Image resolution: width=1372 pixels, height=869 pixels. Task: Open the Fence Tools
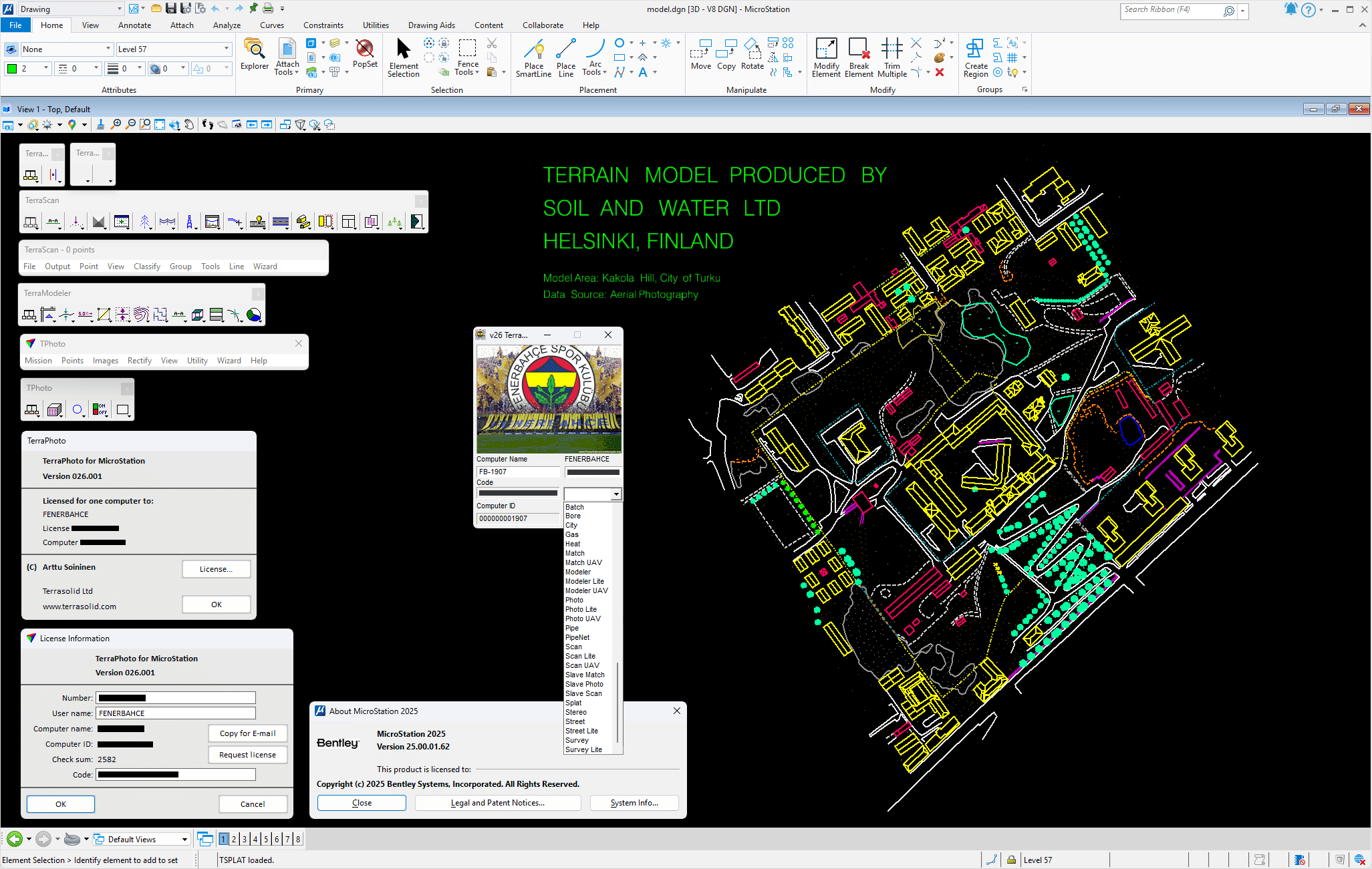467,57
